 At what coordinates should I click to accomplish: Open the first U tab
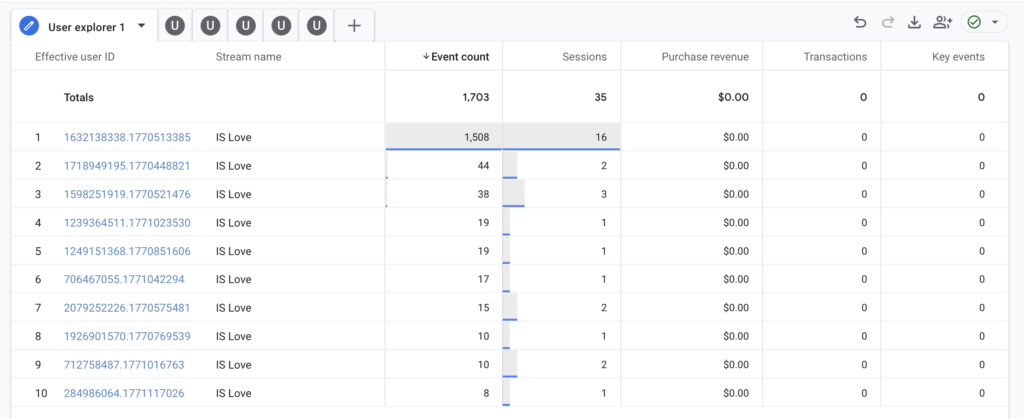[x=176, y=26]
